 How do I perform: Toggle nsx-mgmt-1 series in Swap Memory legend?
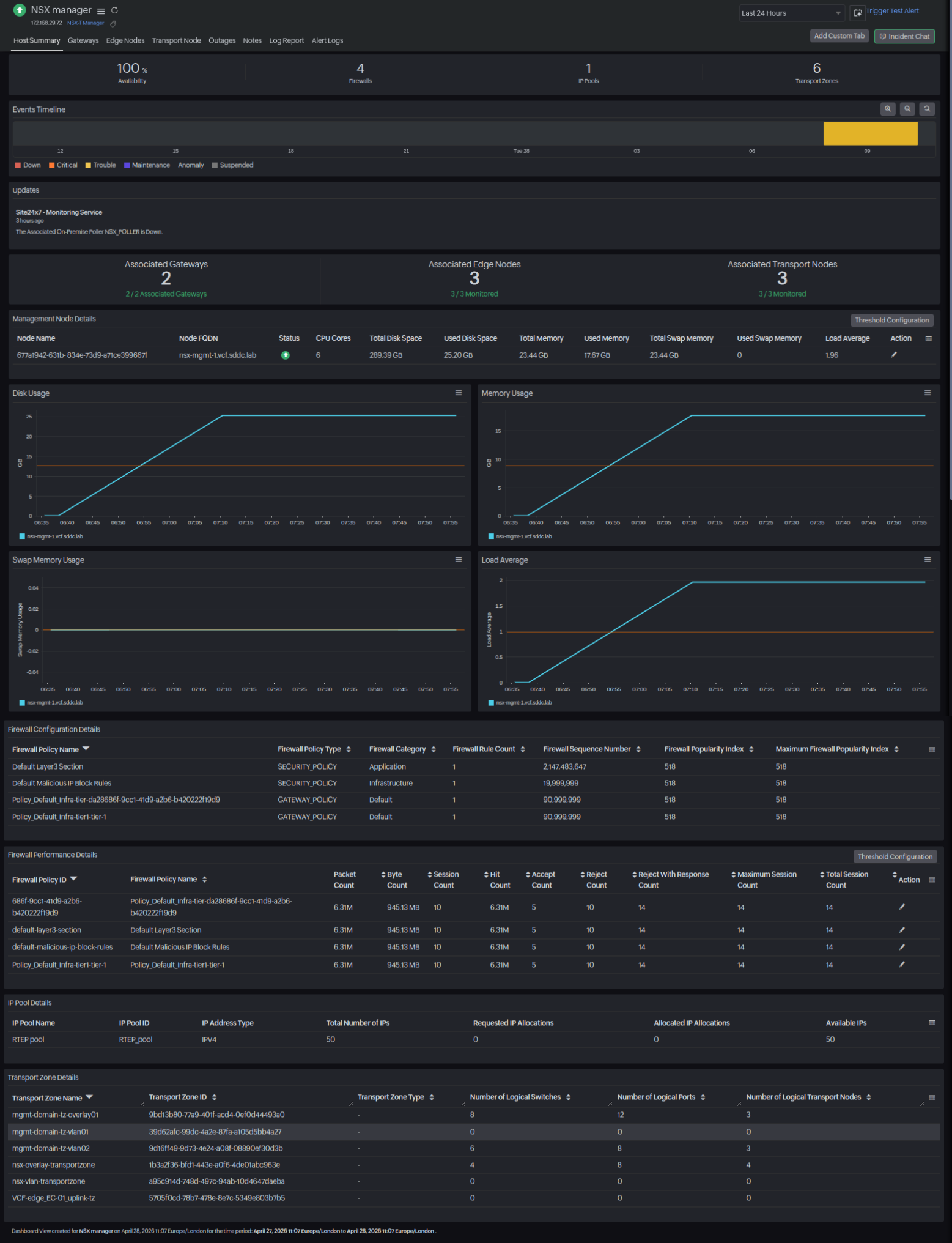(54, 703)
